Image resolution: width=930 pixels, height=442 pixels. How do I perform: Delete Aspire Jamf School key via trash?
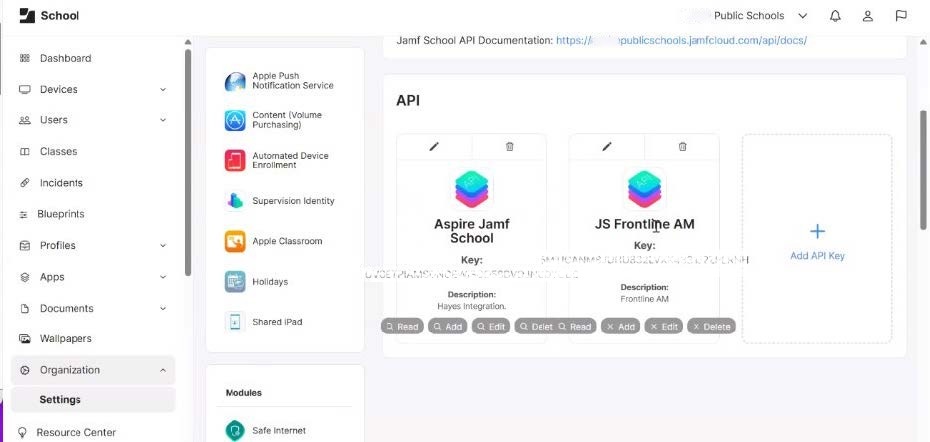[x=509, y=147]
